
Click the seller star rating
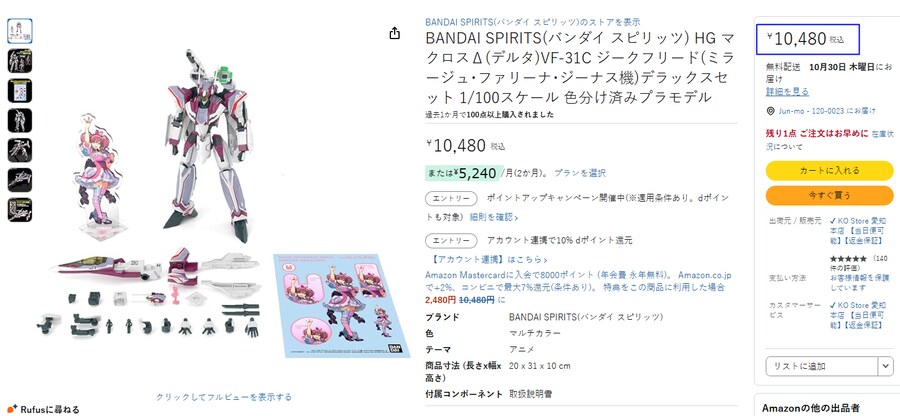point(851,259)
